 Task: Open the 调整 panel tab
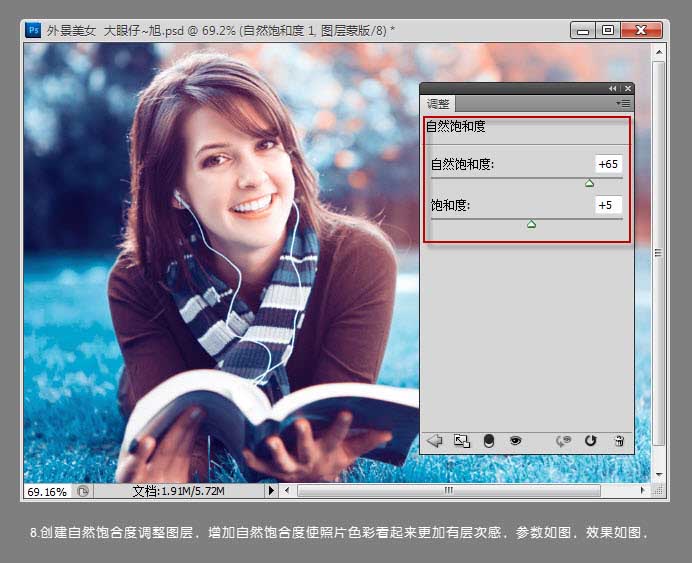pos(438,104)
